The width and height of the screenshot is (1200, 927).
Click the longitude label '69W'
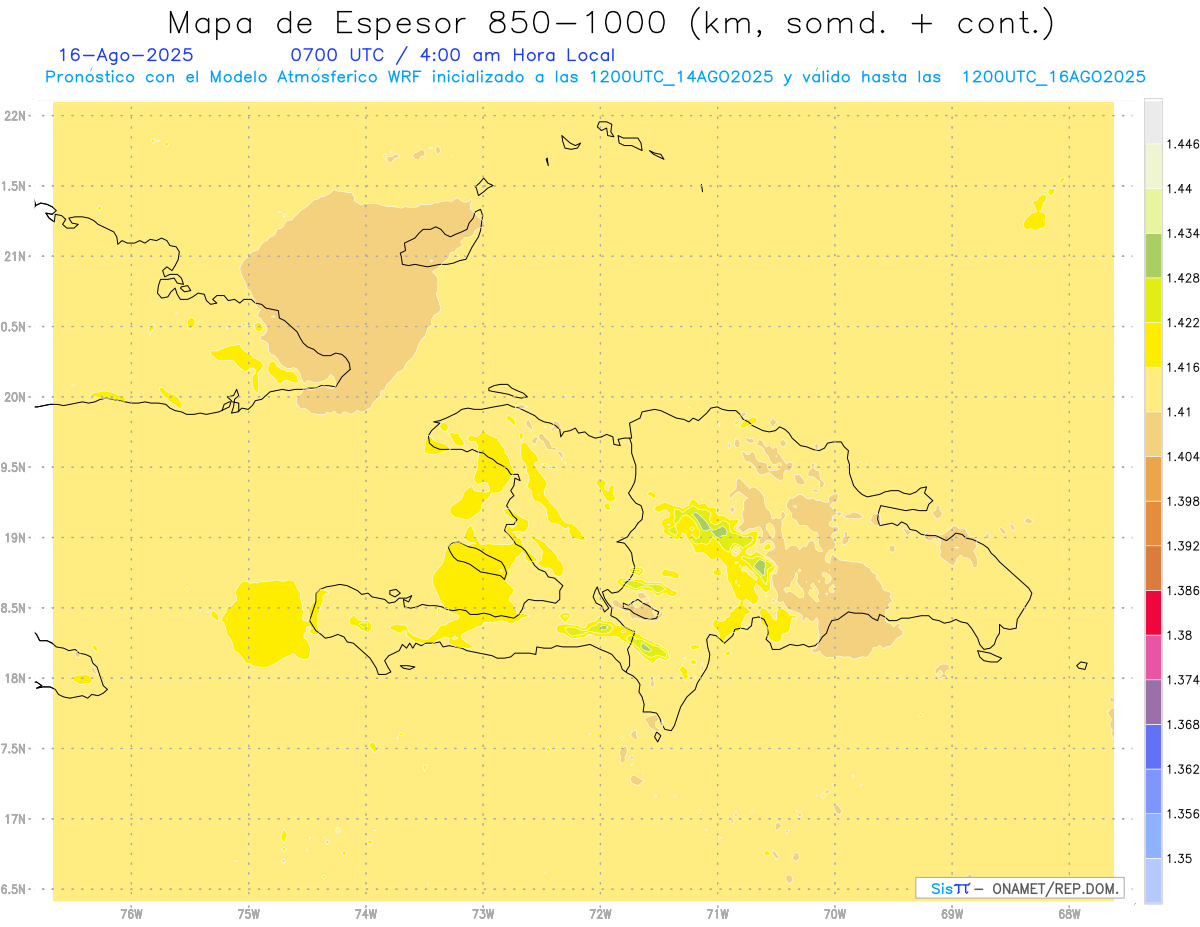pos(952,914)
